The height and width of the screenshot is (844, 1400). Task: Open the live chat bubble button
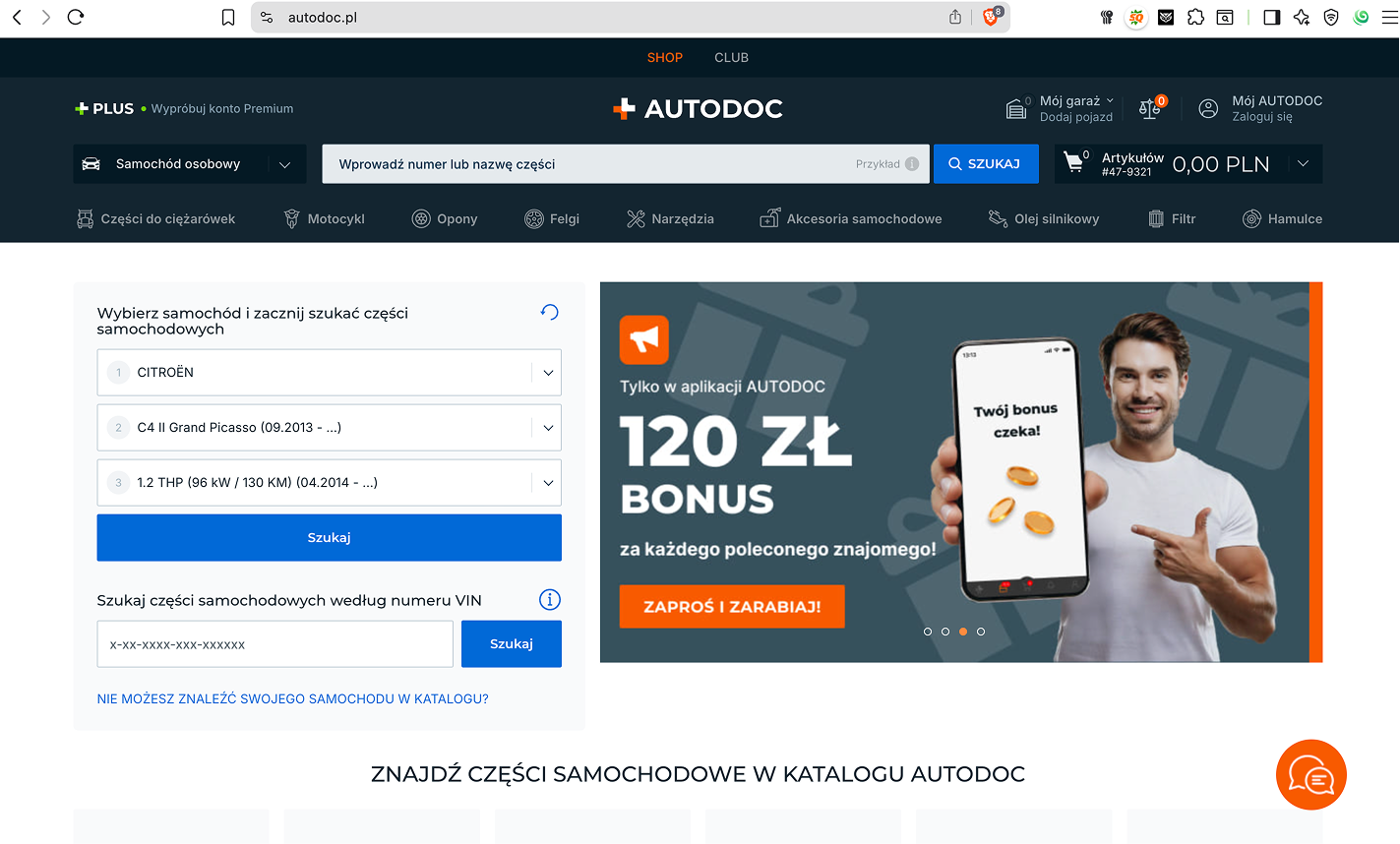coord(1311,775)
